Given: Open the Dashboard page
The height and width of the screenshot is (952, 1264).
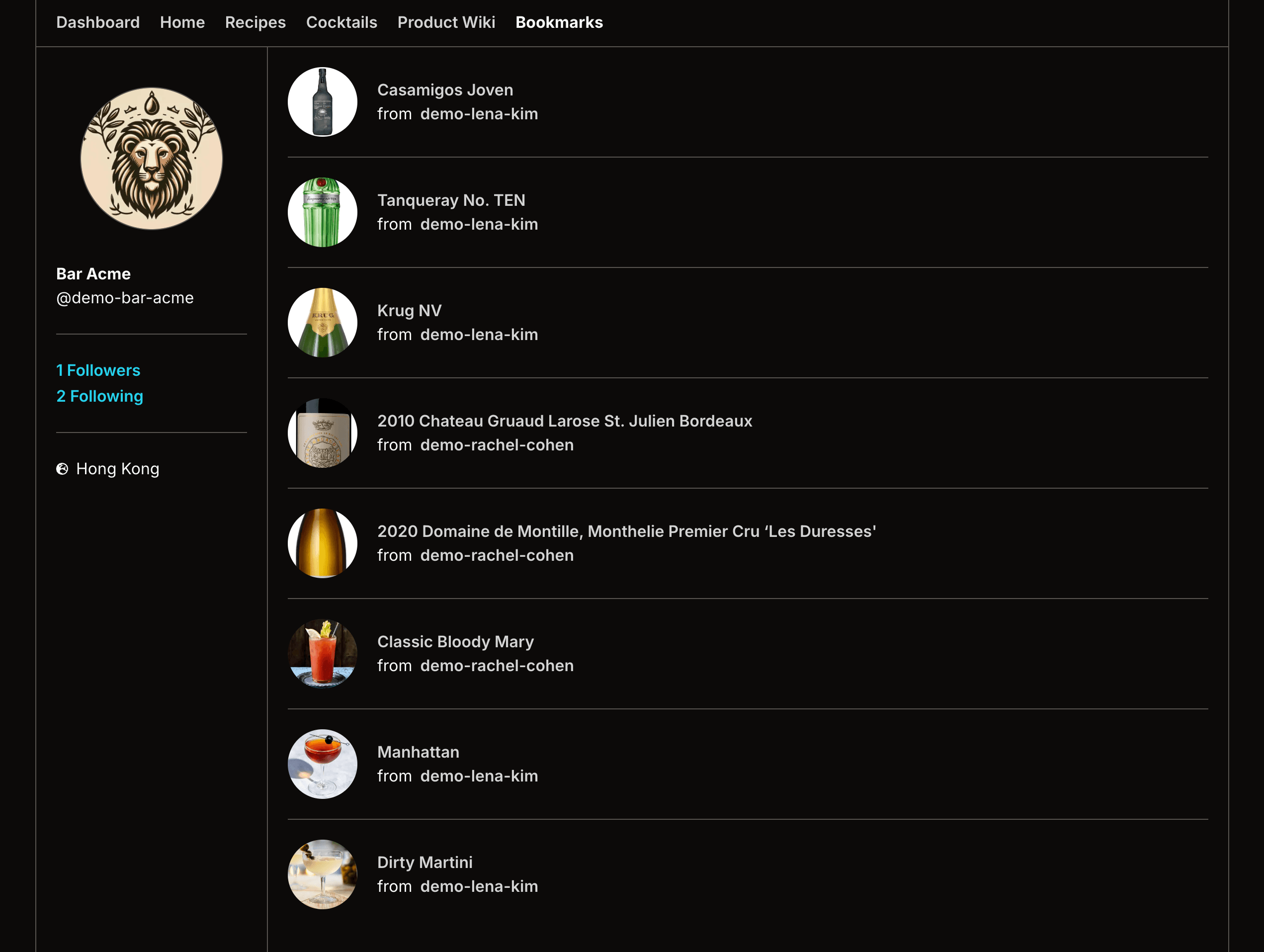Looking at the screenshot, I should point(98,22).
